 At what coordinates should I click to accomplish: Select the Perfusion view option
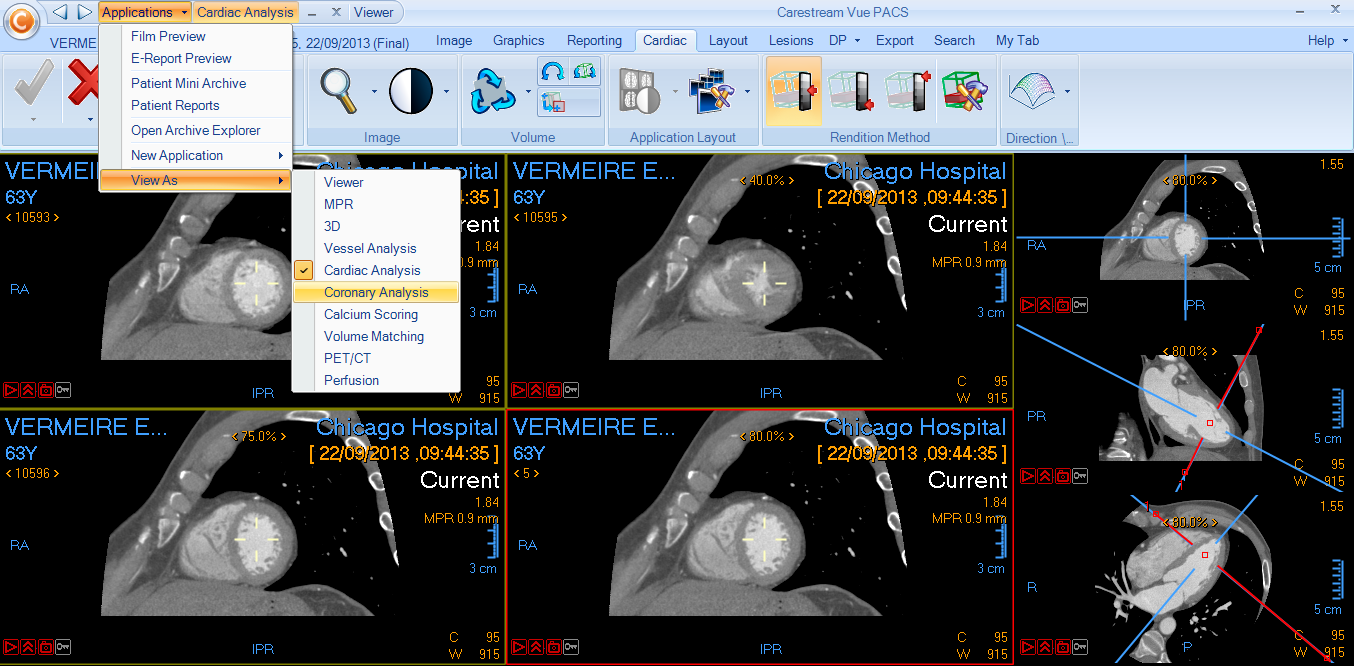tap(376, 380)
